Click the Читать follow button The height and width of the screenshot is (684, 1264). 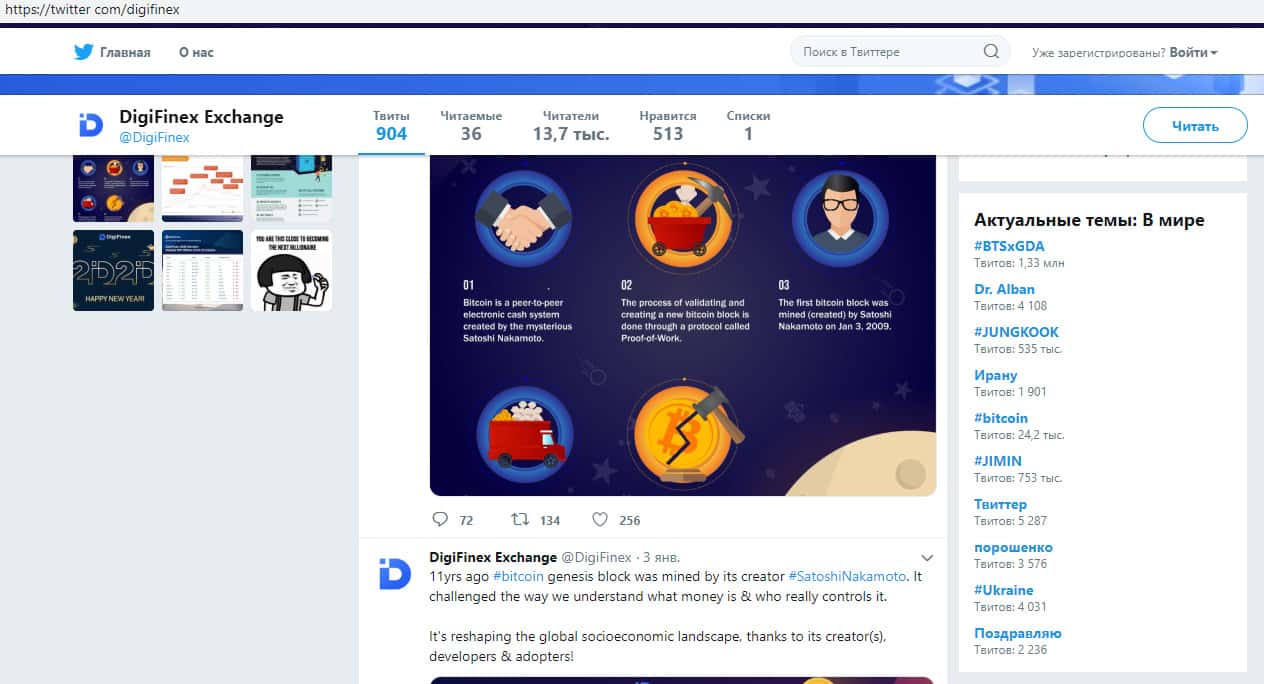click(1195, 126)
